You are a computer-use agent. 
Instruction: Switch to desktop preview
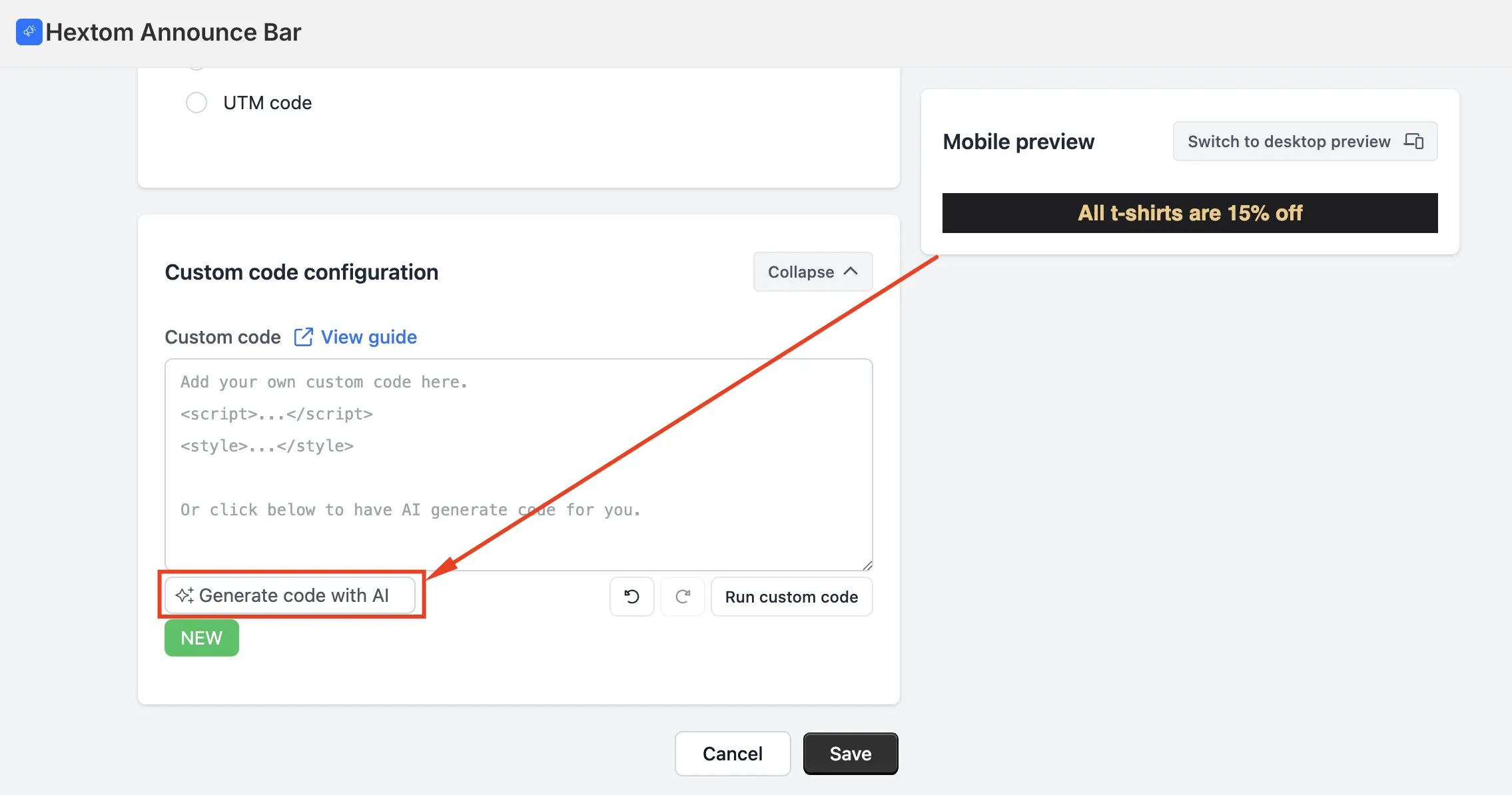tap(1305, 141)
